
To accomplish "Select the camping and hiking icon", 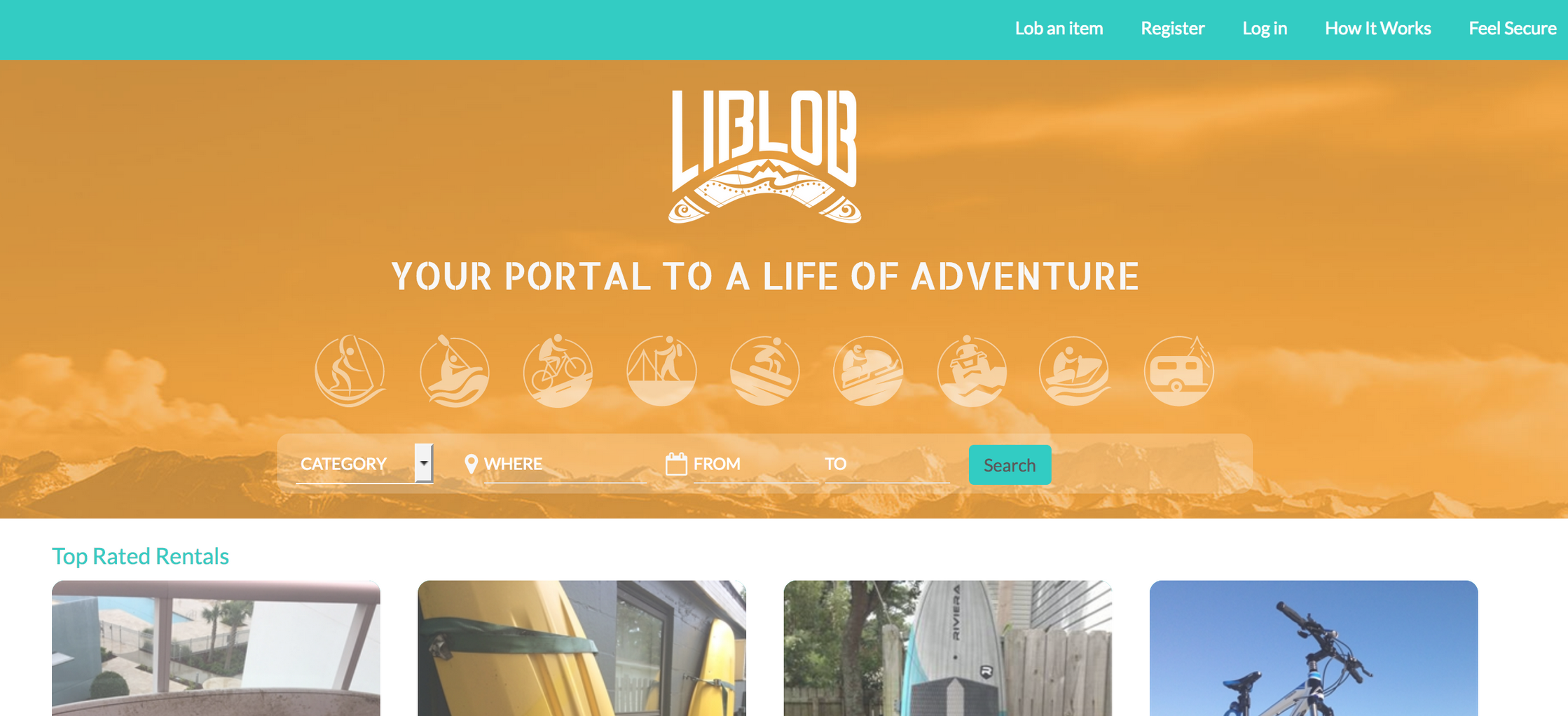I will 661,371.
